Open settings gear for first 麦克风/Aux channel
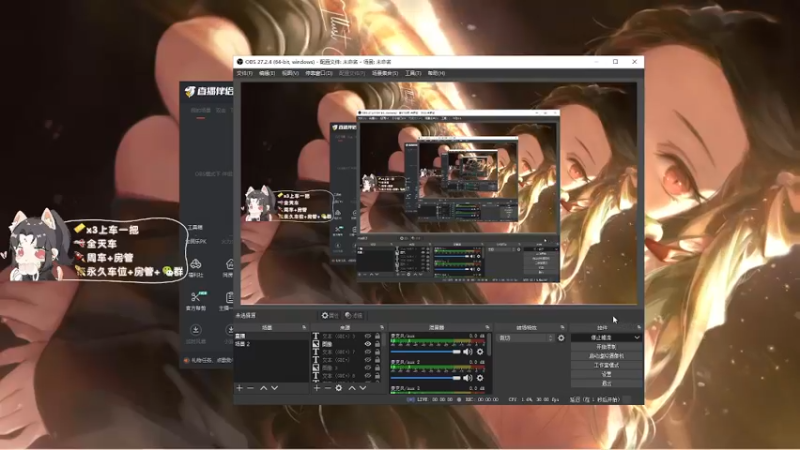Viewport: 800px width, 450px height. (x=480, y=352)
